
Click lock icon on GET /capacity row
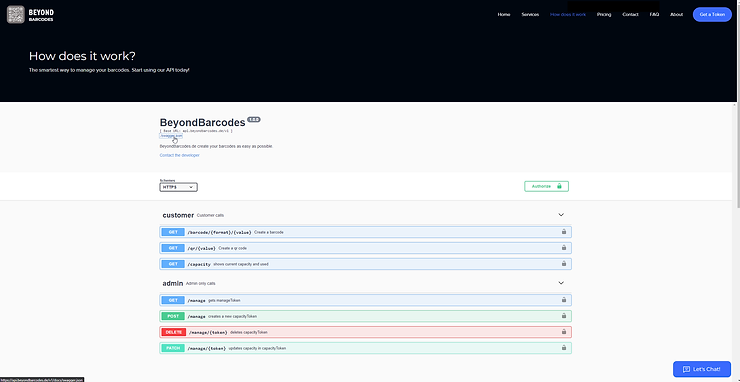(x=563, y=264)
